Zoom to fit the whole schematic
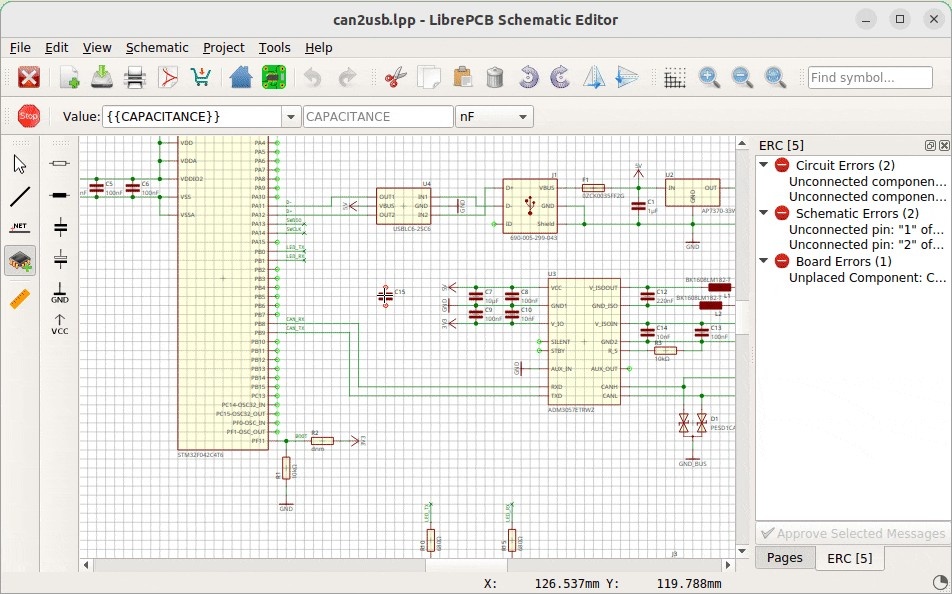Screen dimensions: 952x594 pyautogui.click(x=773, y=77)
